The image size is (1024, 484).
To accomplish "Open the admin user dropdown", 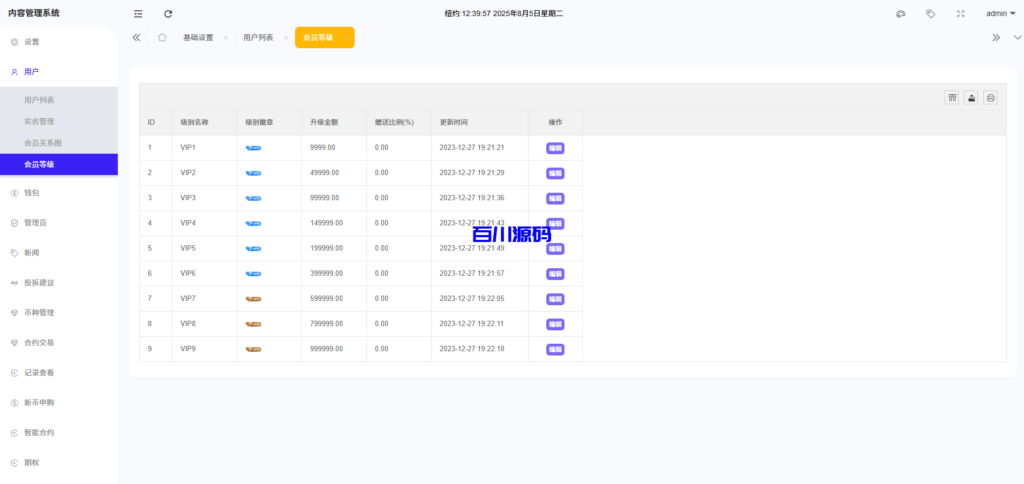I will (x=1000, y=14).
